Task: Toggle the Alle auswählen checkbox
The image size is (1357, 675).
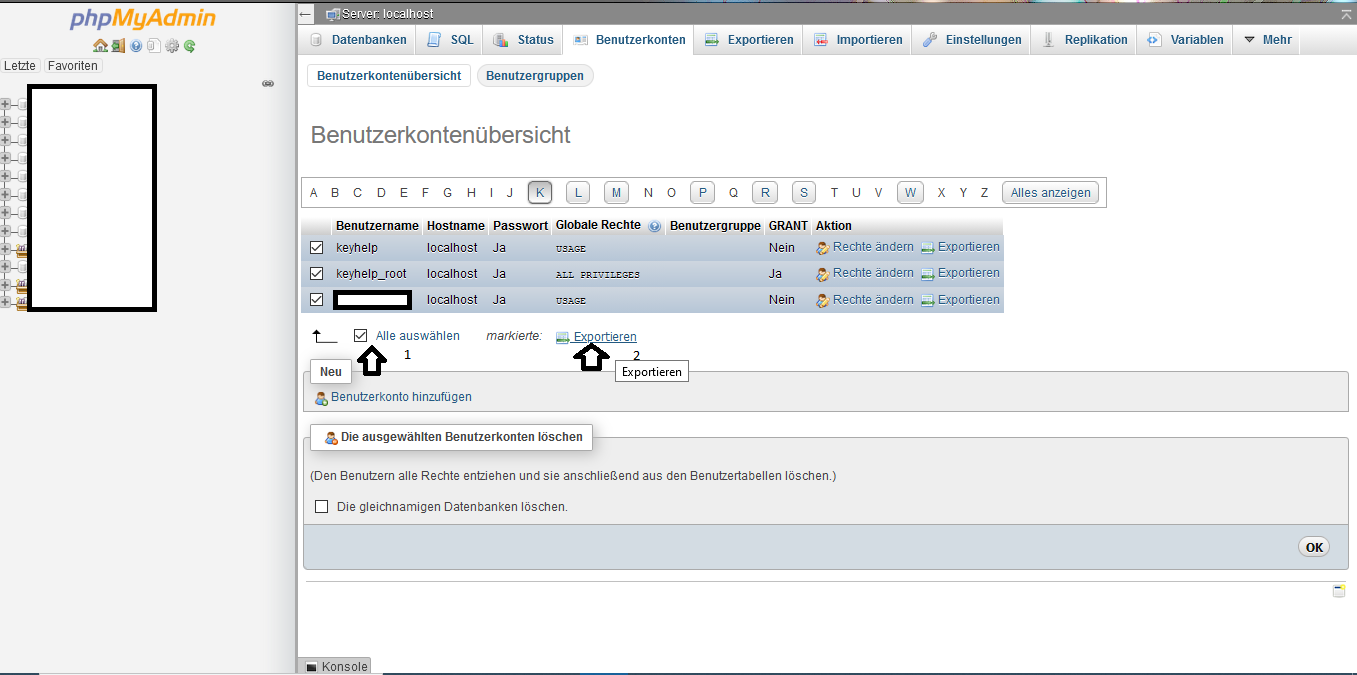Action: click(x=361, y=336)
